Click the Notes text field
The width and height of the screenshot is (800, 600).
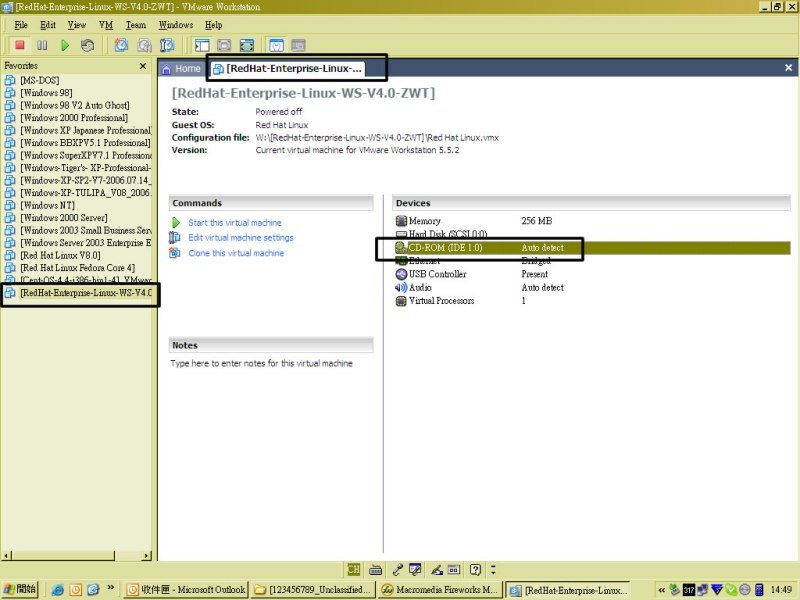coord(271,363)
